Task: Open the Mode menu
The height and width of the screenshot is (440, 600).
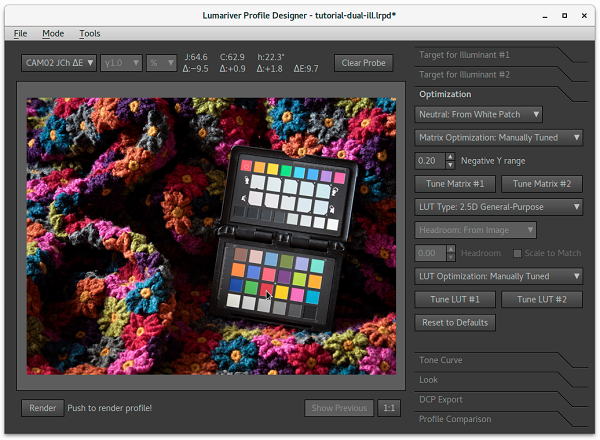Action: click(x=52, y=33)
